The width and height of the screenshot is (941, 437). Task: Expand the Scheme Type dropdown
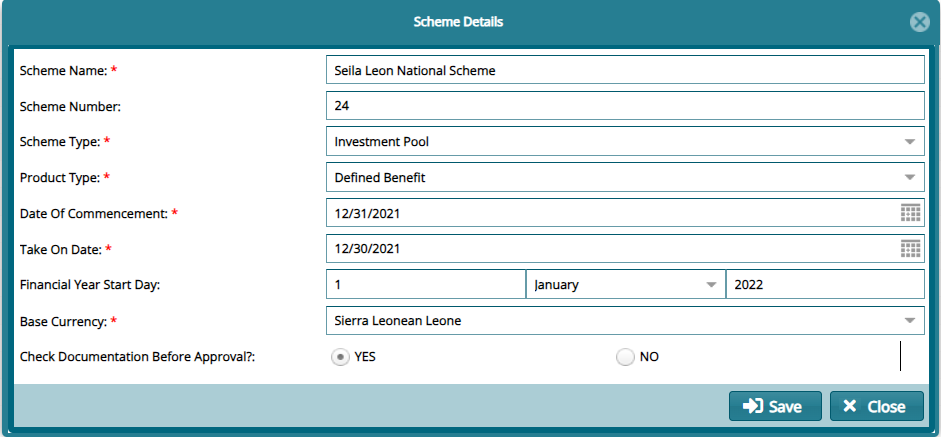pos(909,142)
